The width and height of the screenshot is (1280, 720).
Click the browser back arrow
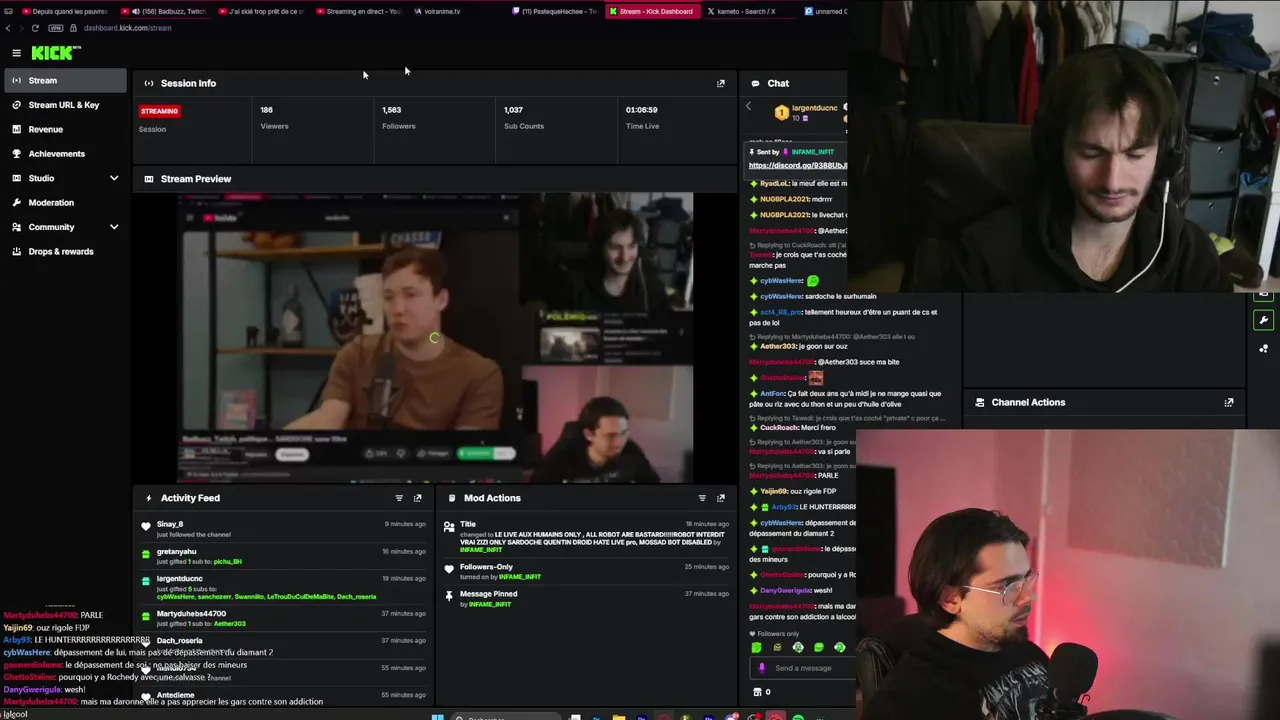(8, 28)
